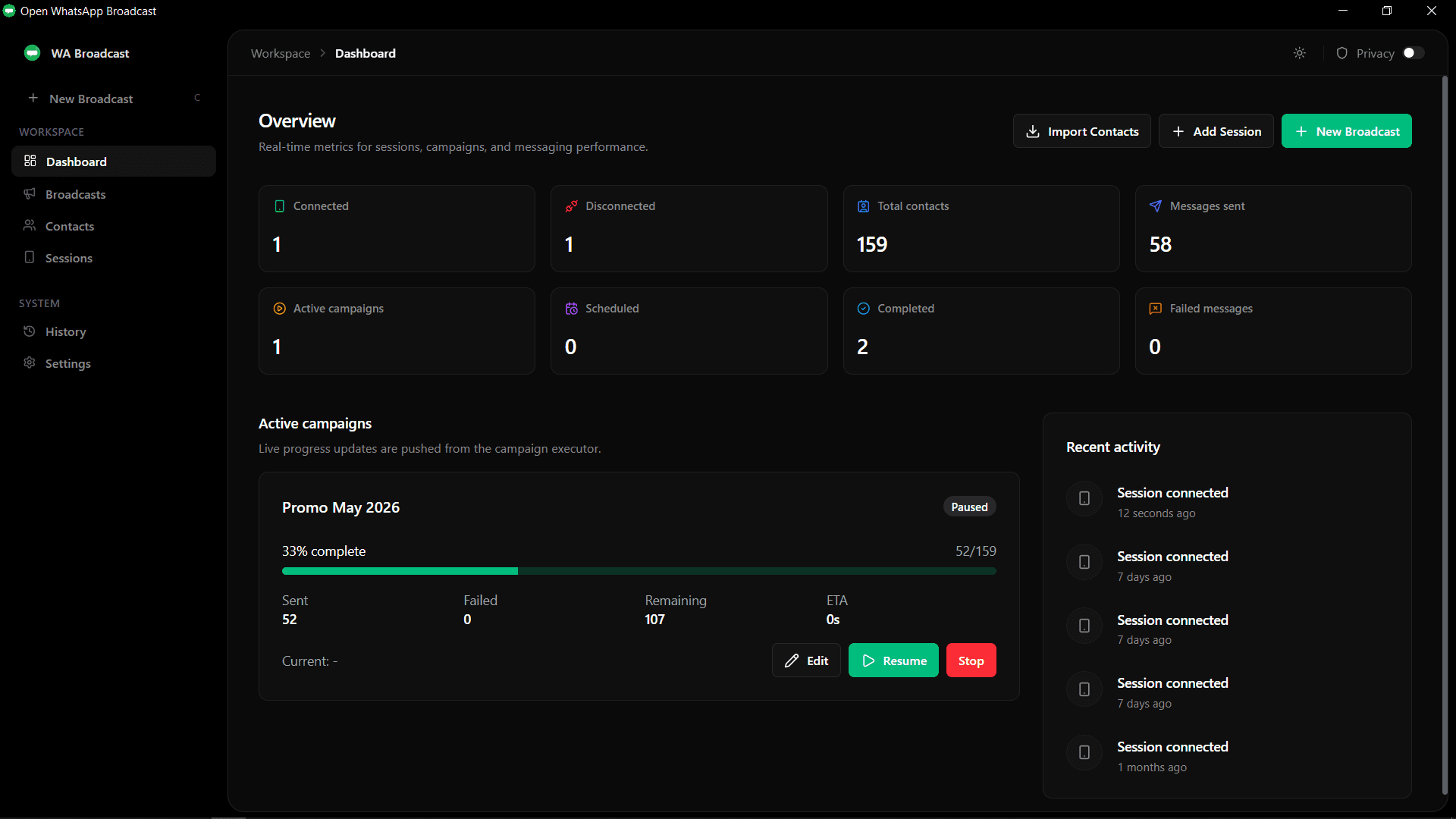The image size is (1456, 819).
Task: Click the '1 months ago' timestamp
Action: click(1152, 767)
